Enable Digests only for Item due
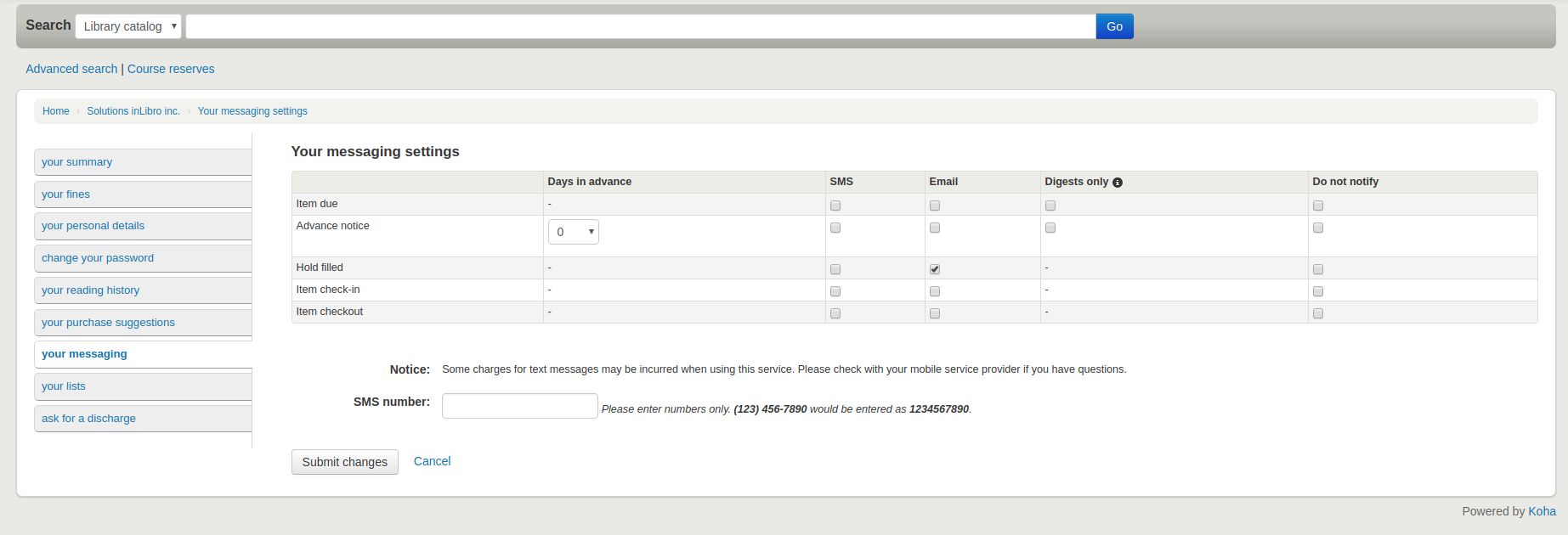 click(x=1050, y=206)
